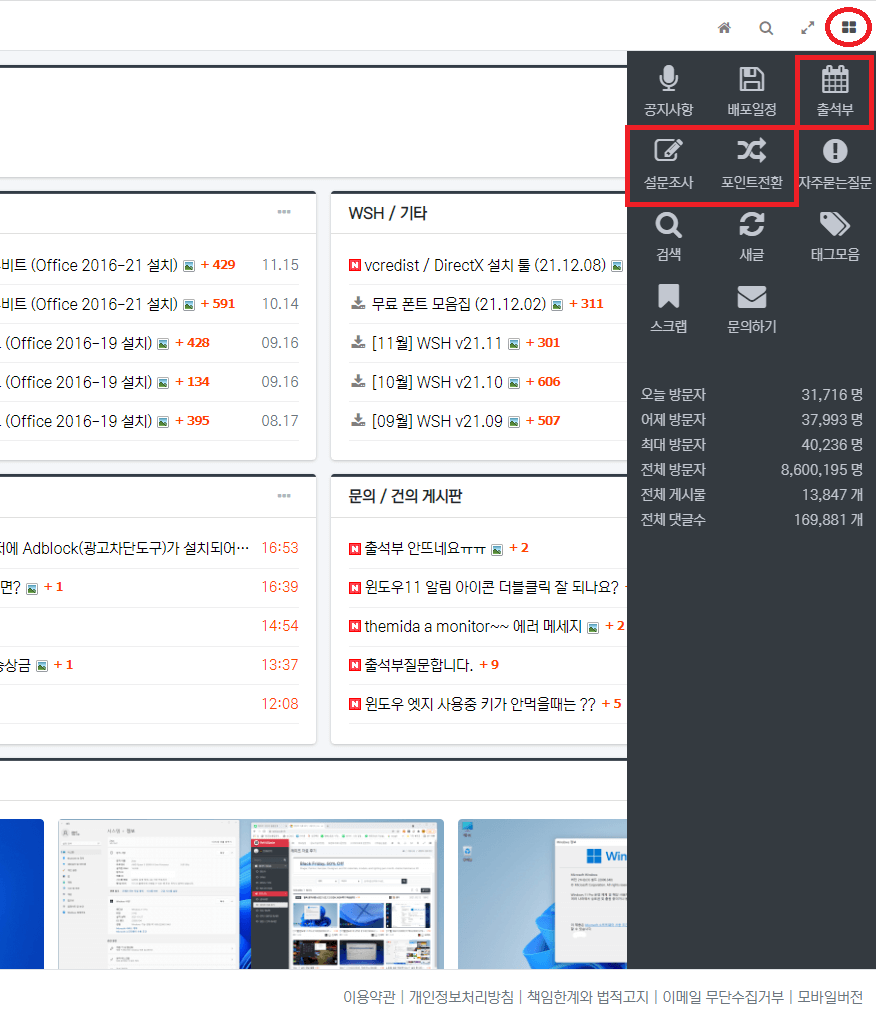Open the [11월] WSH v21.11 post
The height and width of the screenshot is (1024, 876).
[x=436, y=343]
